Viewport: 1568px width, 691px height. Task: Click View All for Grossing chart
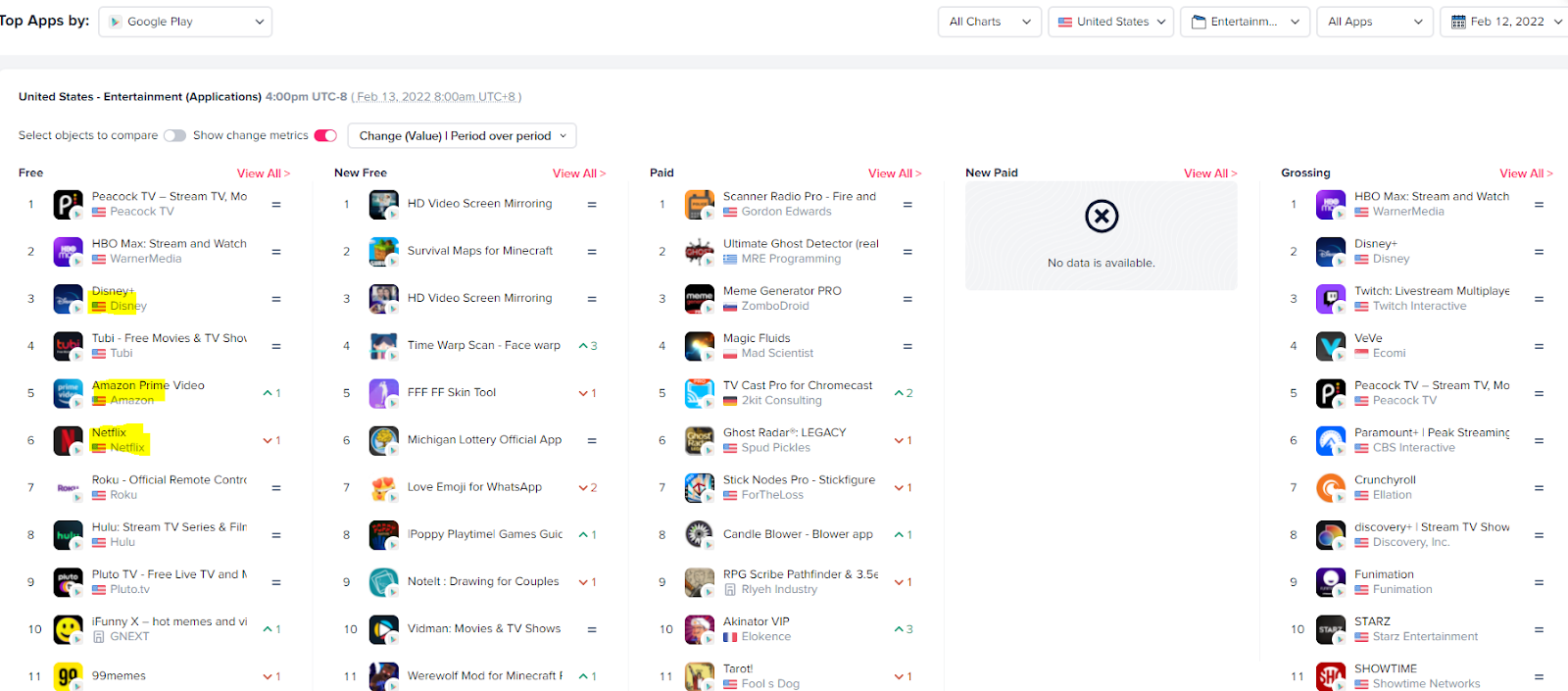coord(1526,173)
